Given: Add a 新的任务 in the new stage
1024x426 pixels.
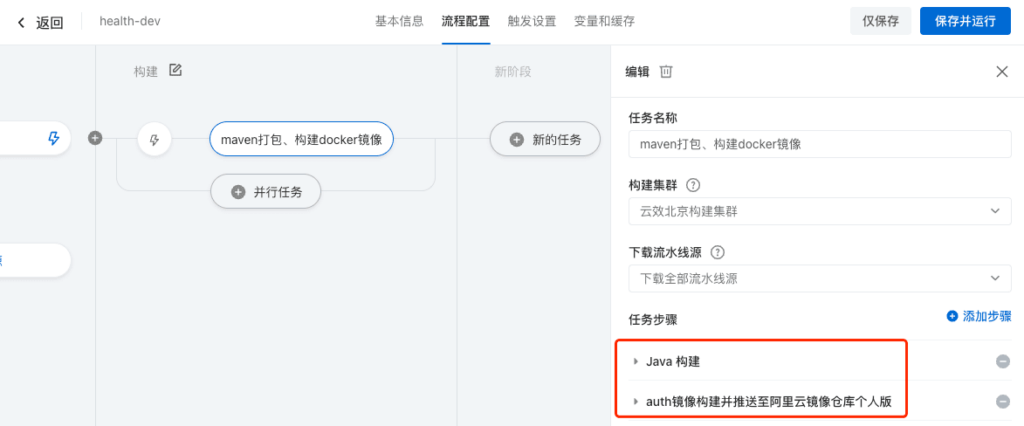Looking at the screenshot, I should click(545, 139).
